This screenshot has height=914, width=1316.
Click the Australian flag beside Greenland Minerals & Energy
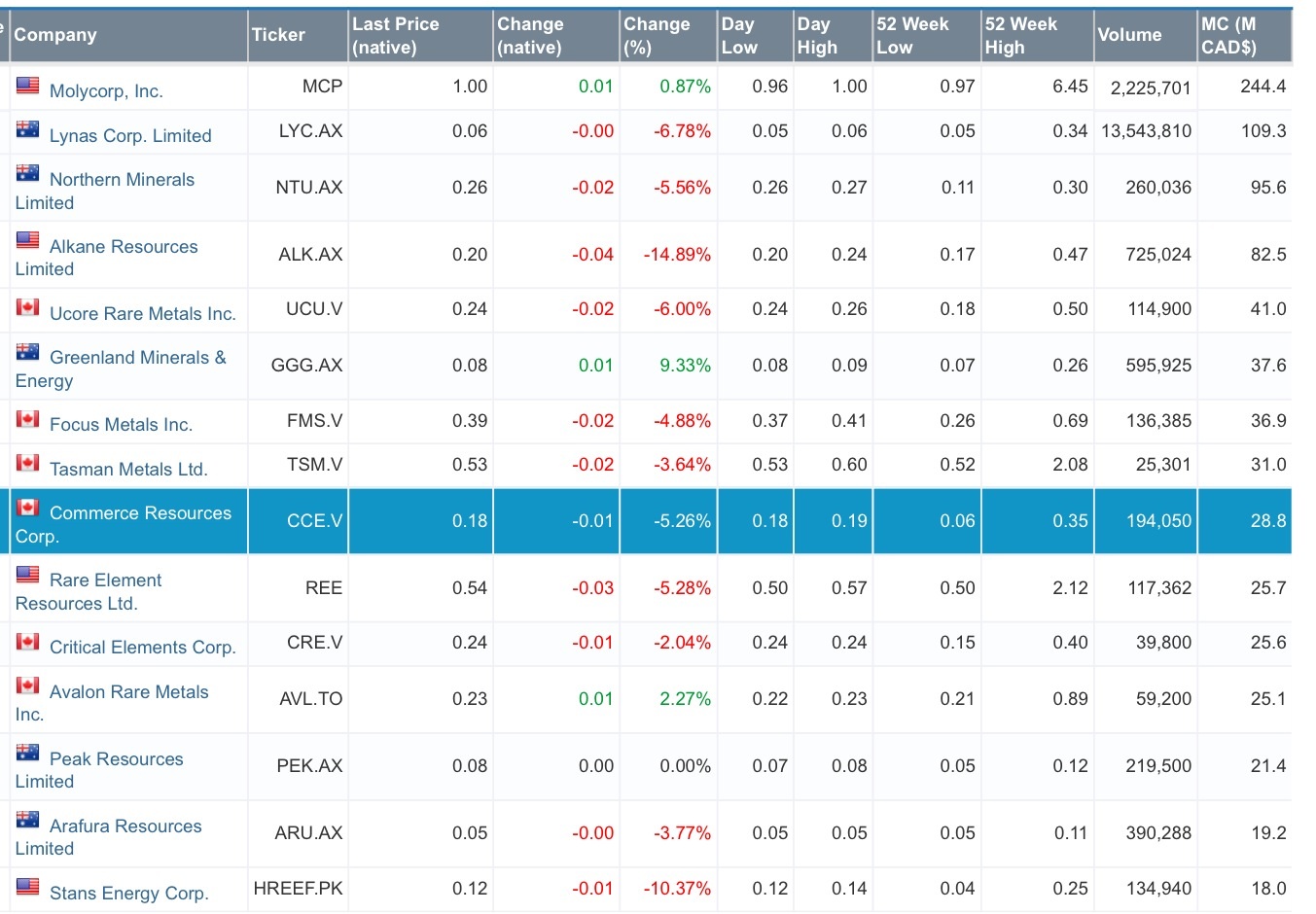(x=27, y=352)
